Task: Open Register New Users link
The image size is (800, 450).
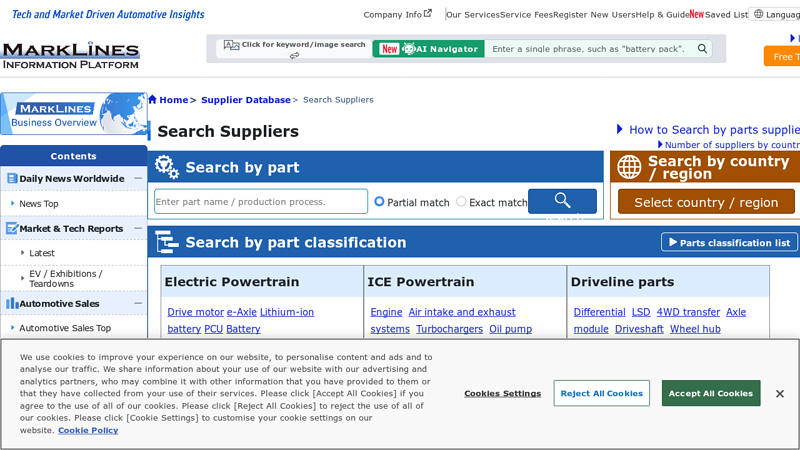Action: (594, 15)
